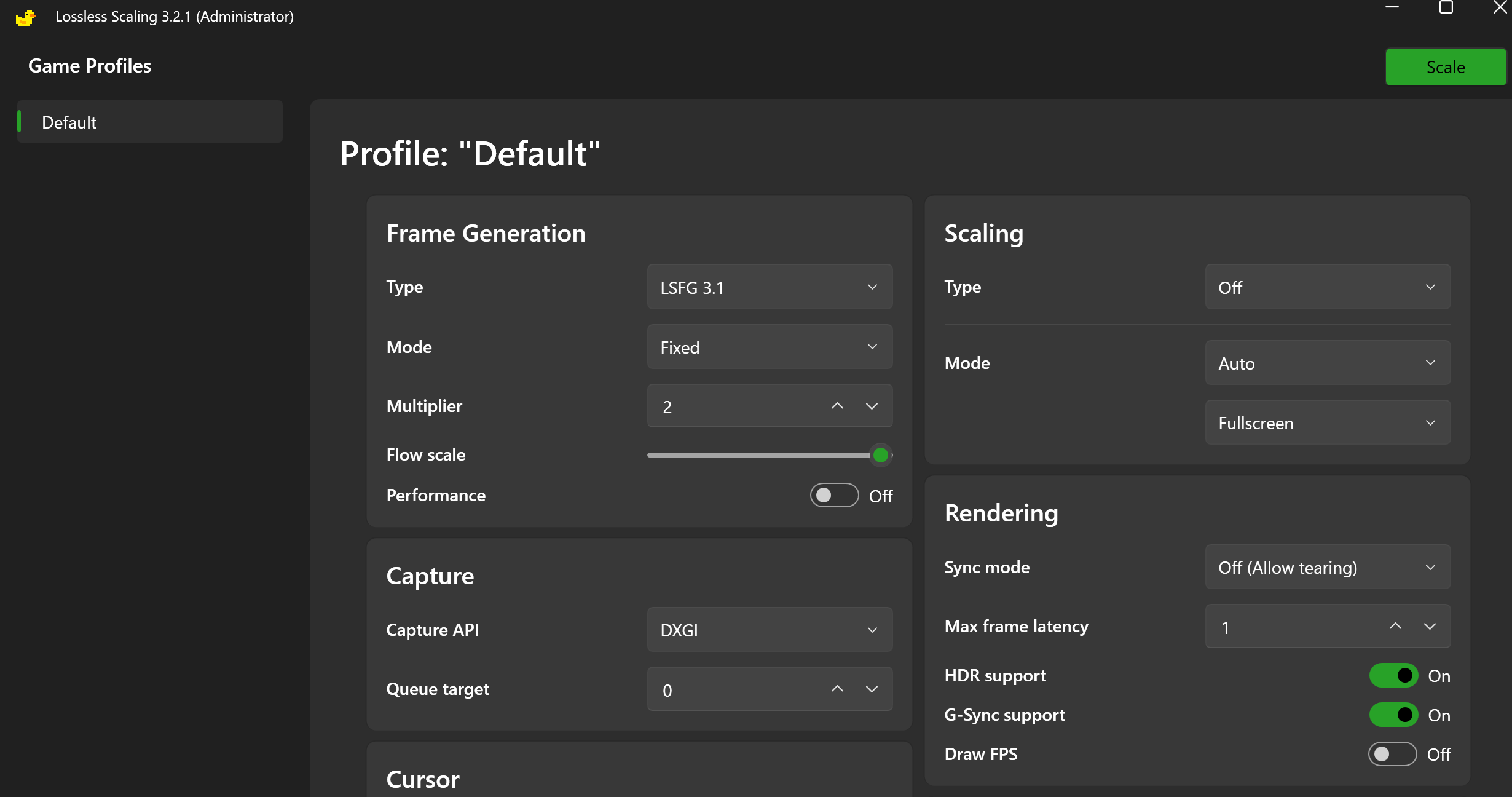Select the Default game profile
This screenshot has width=1512, height=797.
[x=150, y=122]
